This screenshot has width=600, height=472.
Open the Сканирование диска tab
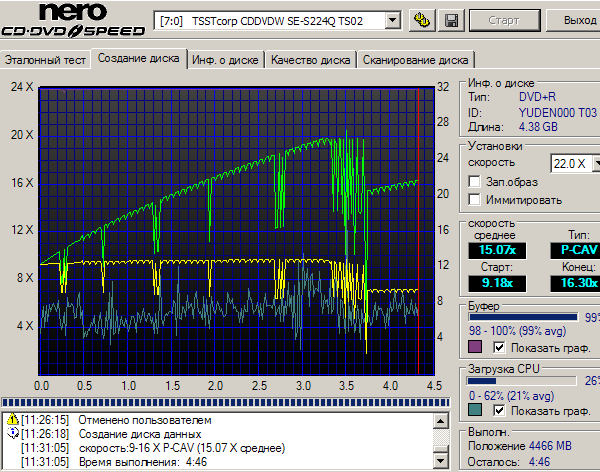coord(416,60)
